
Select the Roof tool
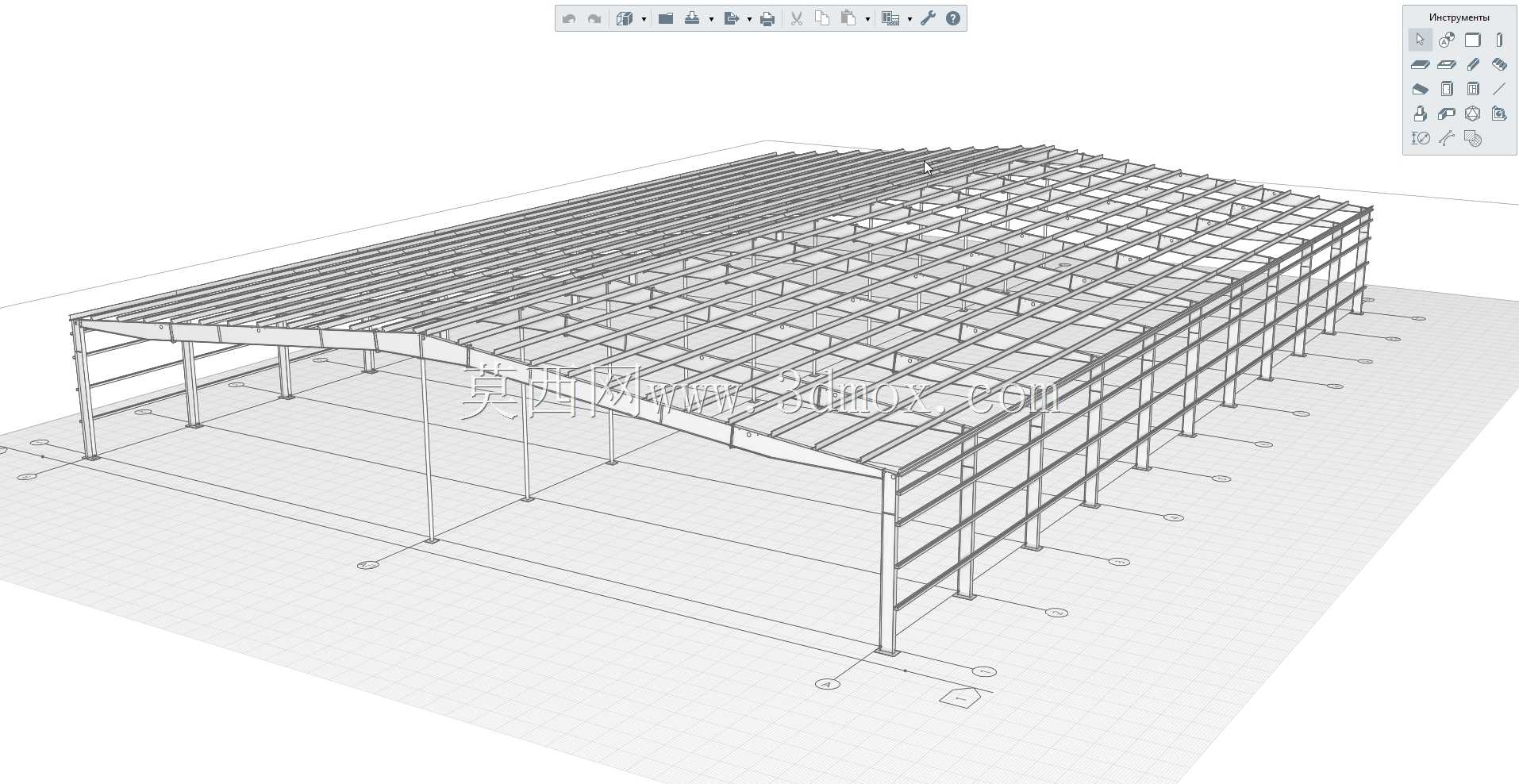click(1421, 89)
